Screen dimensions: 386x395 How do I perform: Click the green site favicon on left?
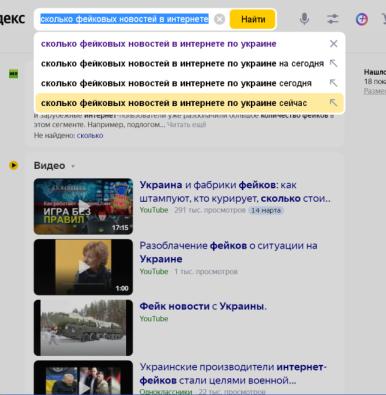coord(13,74)
